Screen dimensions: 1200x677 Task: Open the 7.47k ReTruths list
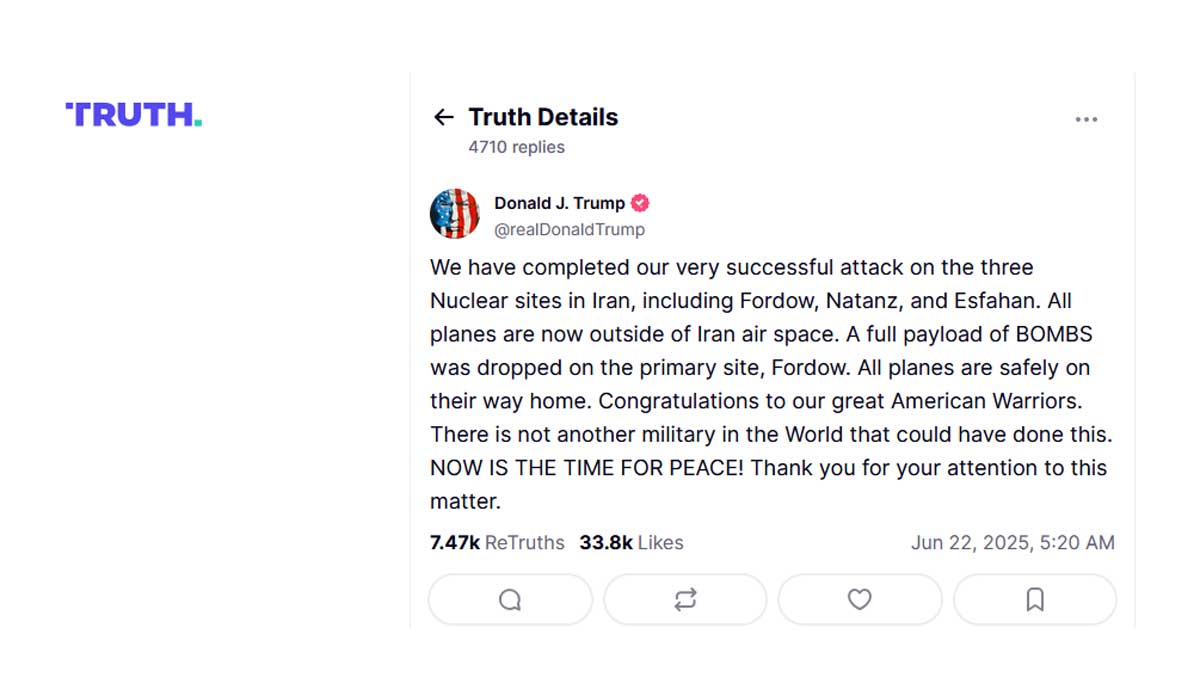(496, 542)
